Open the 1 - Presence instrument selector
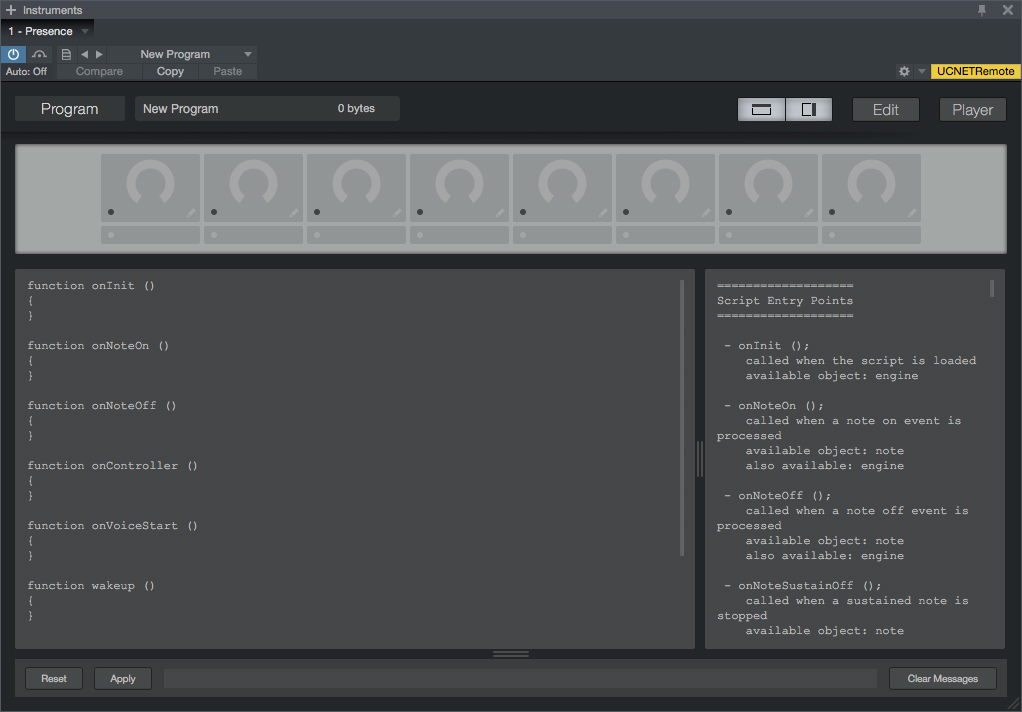The width and height of the screenshot is (1022, 712). point(47,30)
